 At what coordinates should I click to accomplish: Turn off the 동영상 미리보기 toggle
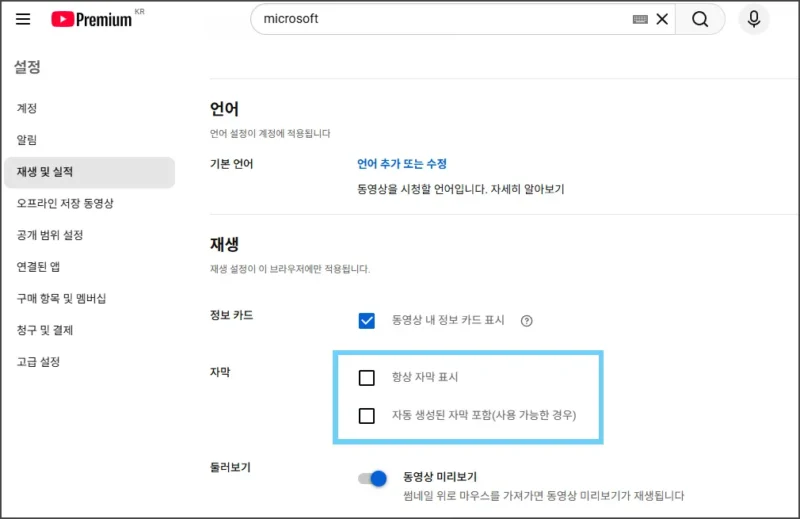pos(372,478)
